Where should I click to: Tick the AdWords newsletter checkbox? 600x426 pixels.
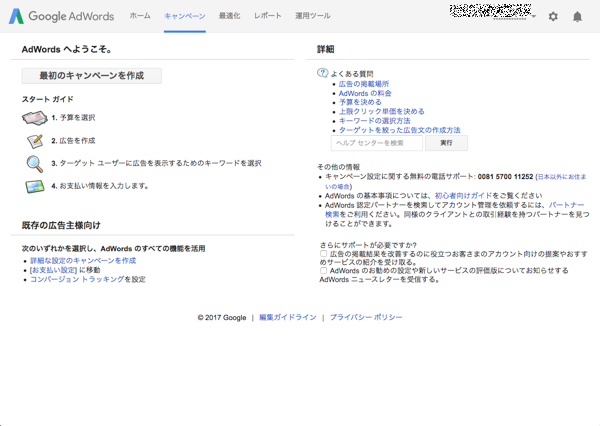[x=323, y=271]
